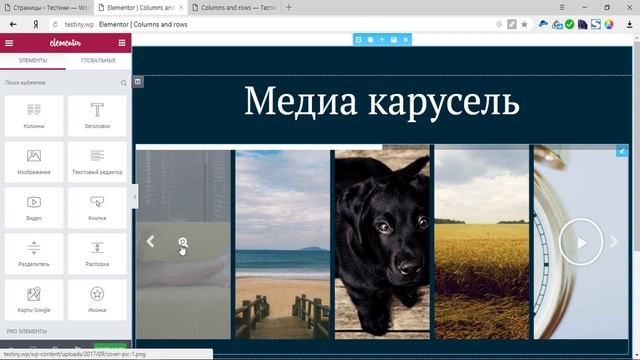Click the zoom icon on first slide
This screenshot has height=360, width=640.
click(183, 242)
